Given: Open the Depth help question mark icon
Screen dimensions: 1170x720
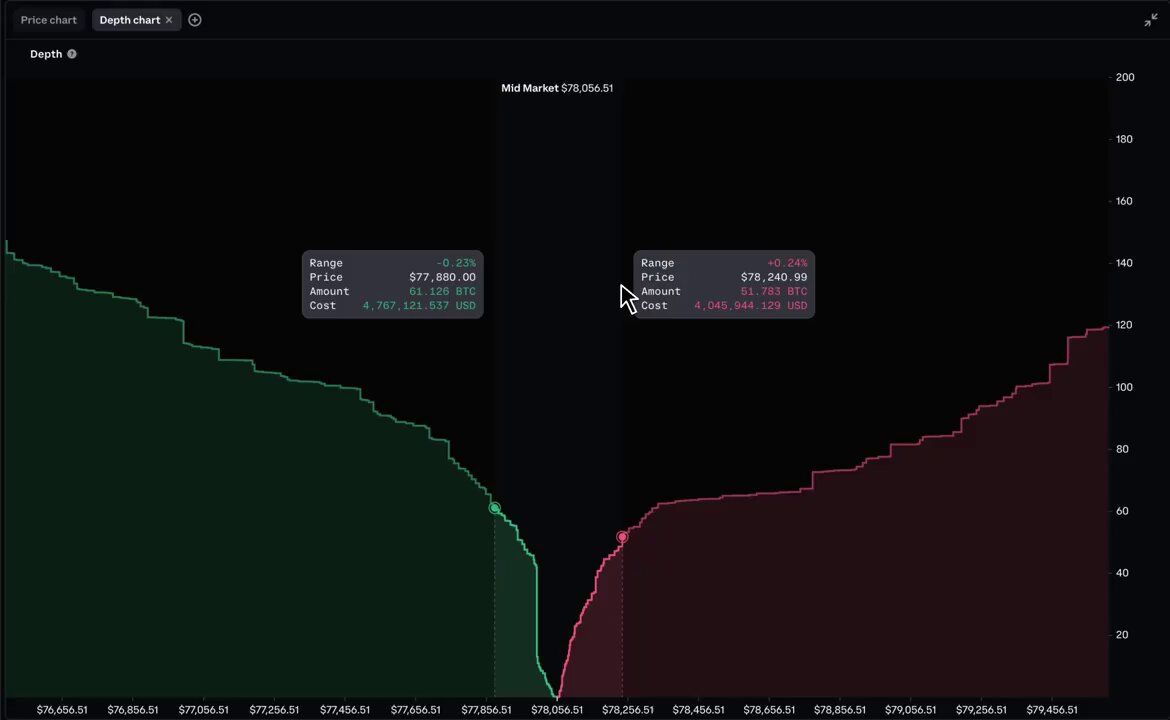Looking at the screenshot, I should point(72,54).
